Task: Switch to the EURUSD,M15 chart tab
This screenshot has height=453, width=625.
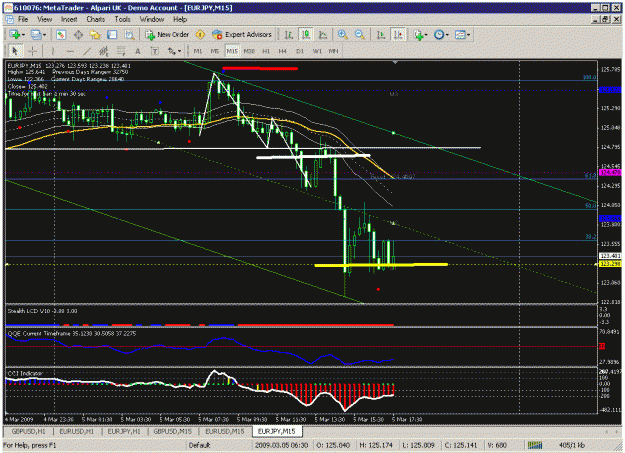Action: click(x=224, y=431)
